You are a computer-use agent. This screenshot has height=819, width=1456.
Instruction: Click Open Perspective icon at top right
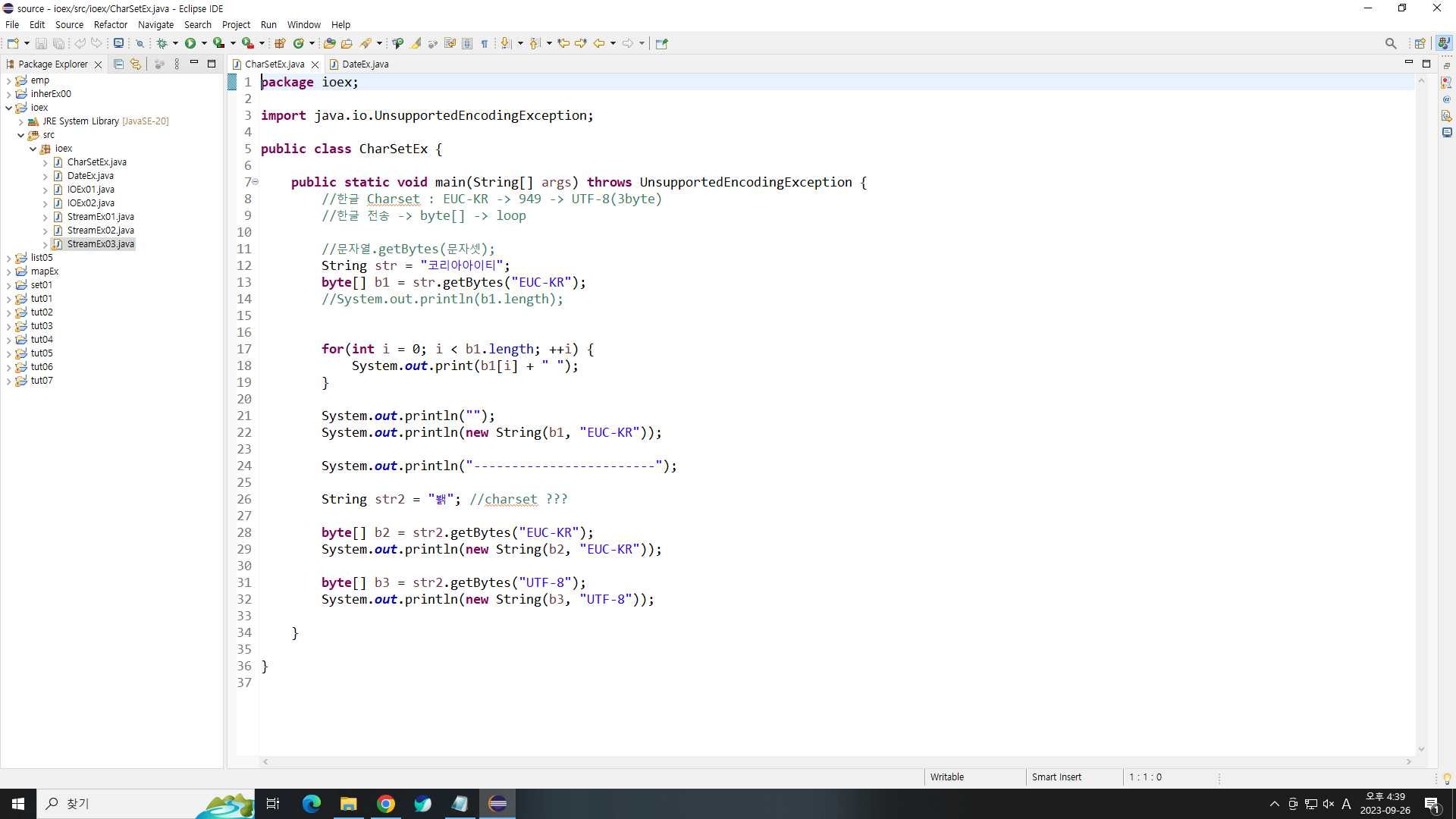1420,43
